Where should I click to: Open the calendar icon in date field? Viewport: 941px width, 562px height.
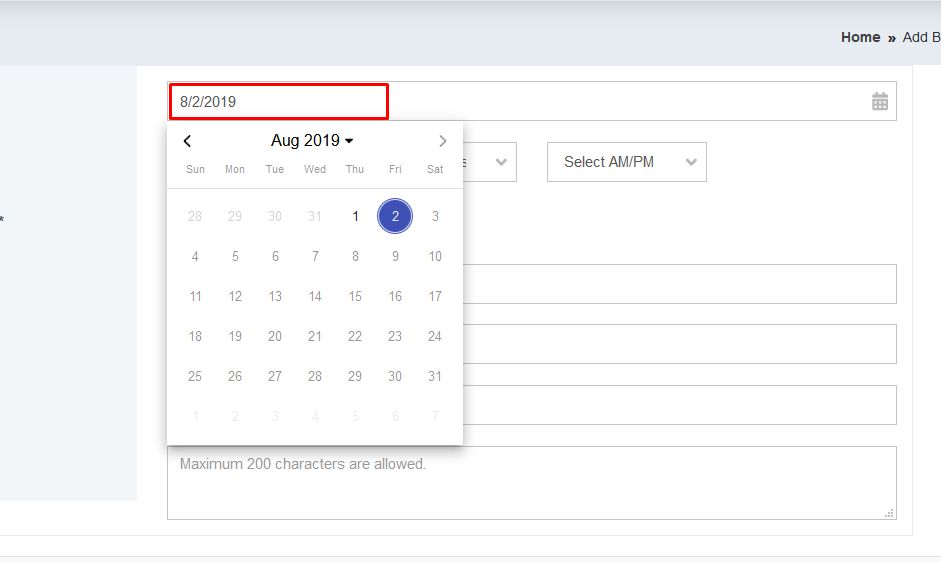(x=880, y=101)
